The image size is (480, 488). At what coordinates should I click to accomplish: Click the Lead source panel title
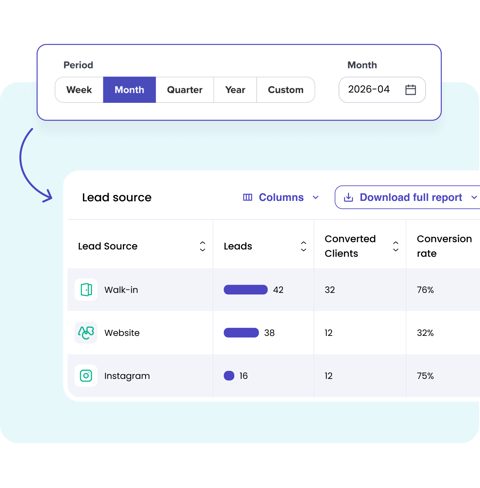point(117,197)
